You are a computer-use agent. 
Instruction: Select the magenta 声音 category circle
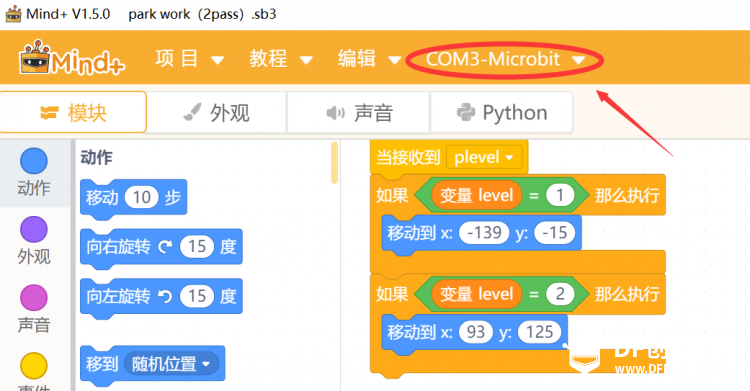click(33, 297)
